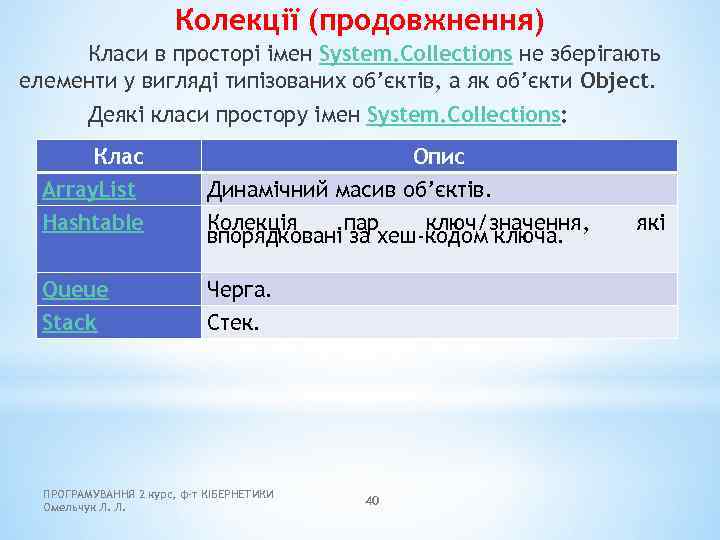The image size is (720, 540).
Task: Open the Queue class link
Action: (x=75, y=290)
